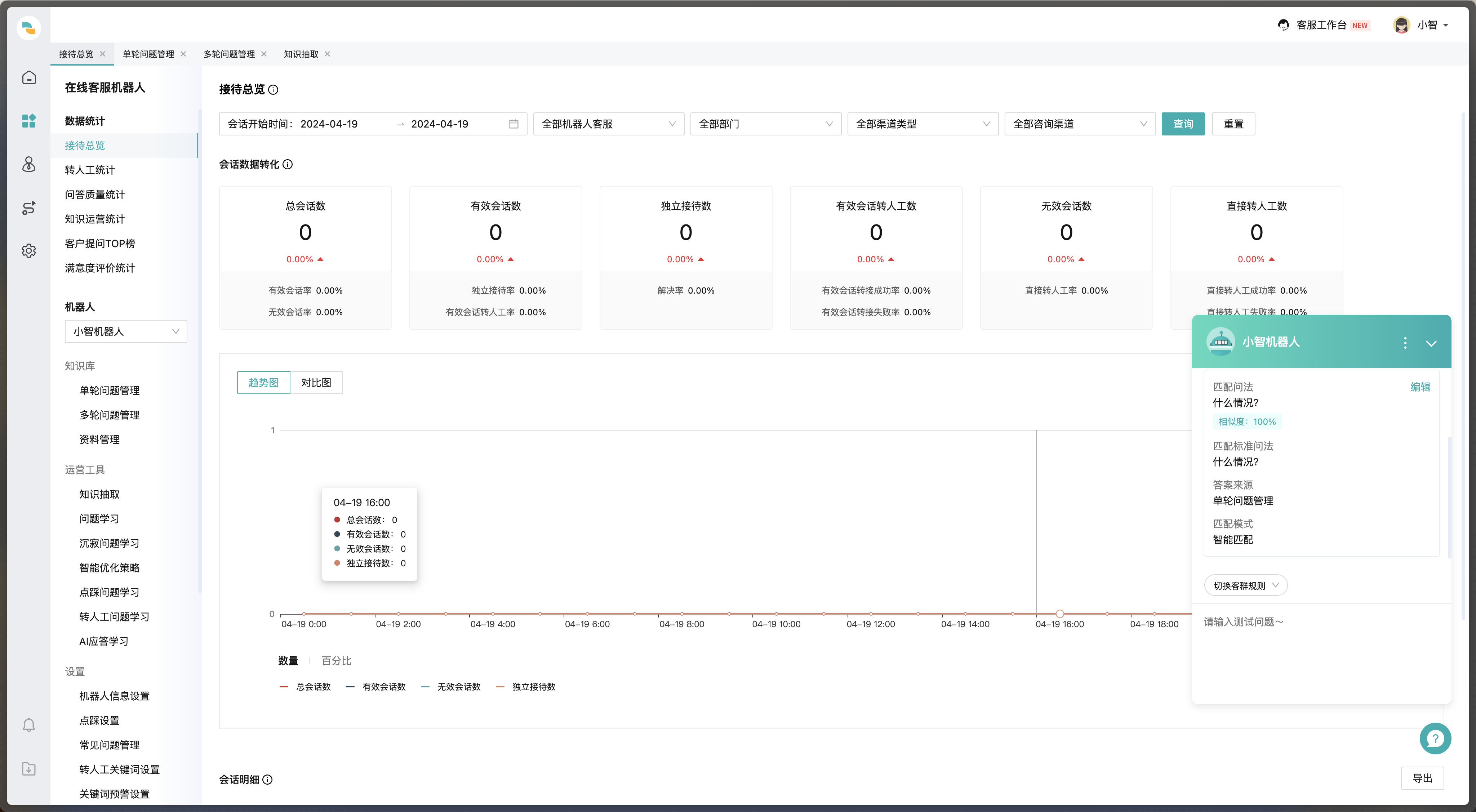Click the 请输入测试问题 chat input
The height and width of the screenshot is (812, 1476).
point(1321,653)
